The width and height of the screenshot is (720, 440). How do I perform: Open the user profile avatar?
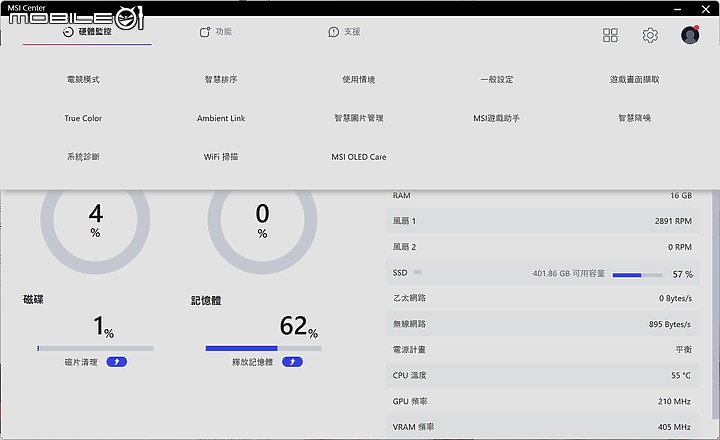point(690,35)
